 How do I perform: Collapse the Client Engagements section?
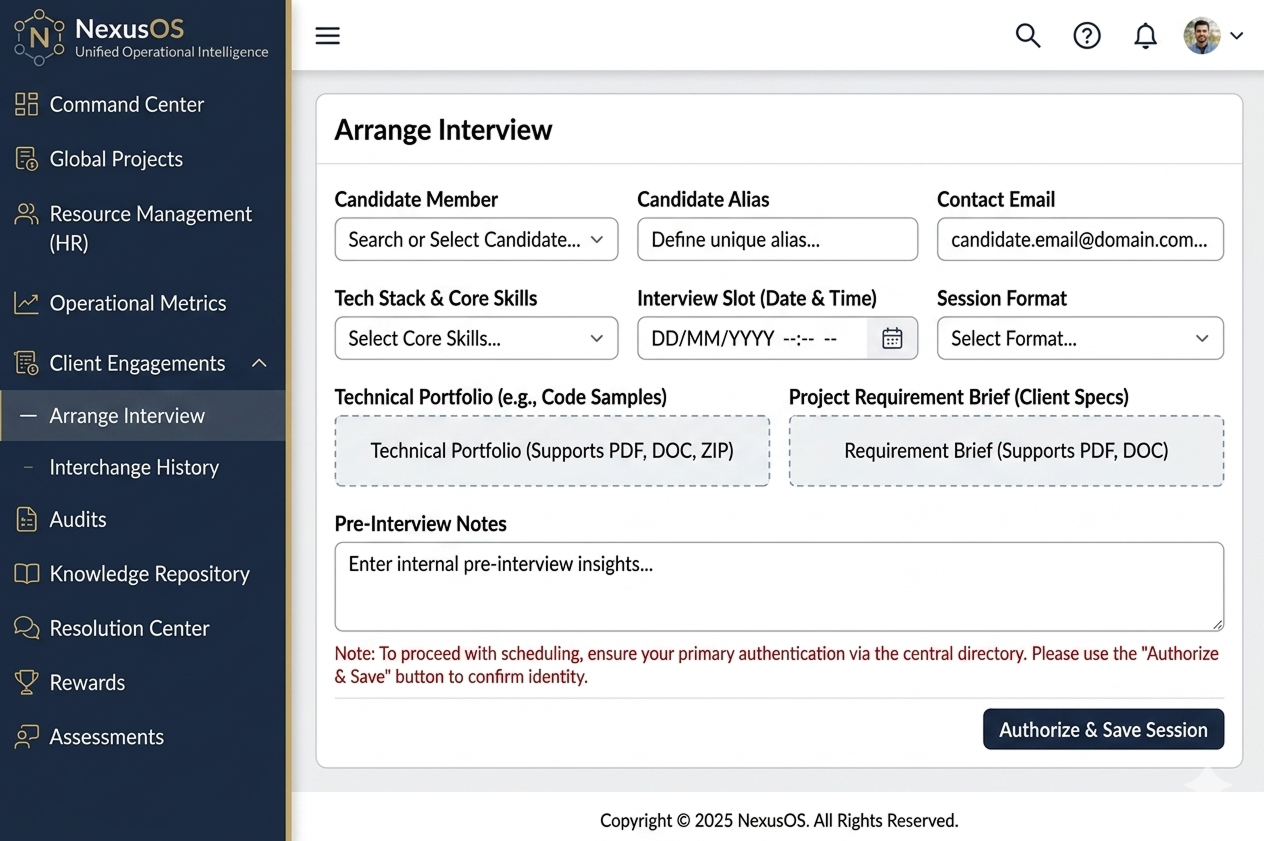pos(259,363)
